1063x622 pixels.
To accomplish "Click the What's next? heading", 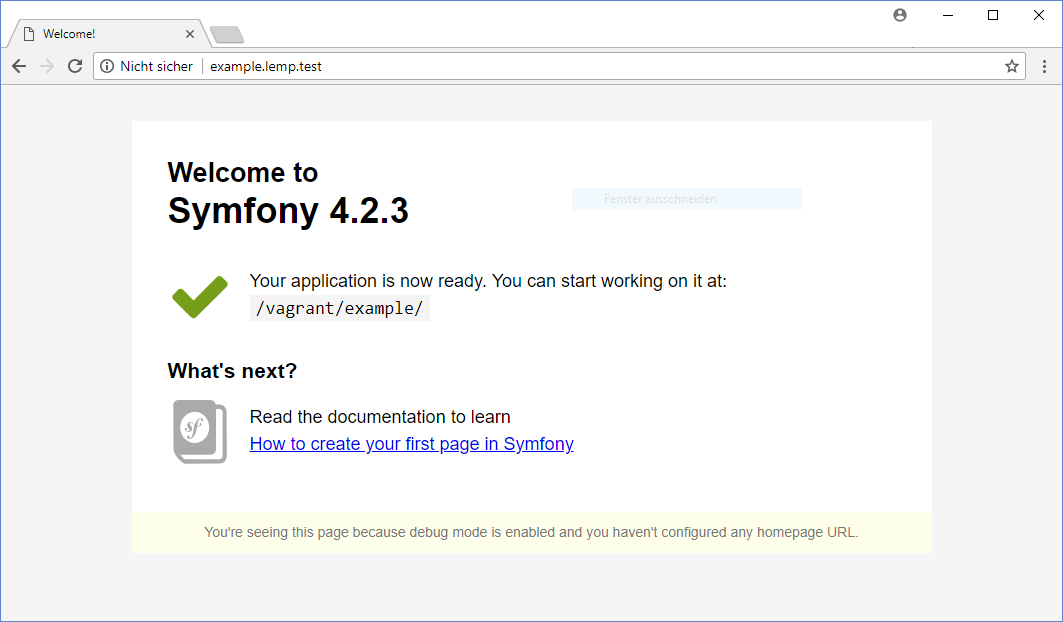I will tap(232, 370).
